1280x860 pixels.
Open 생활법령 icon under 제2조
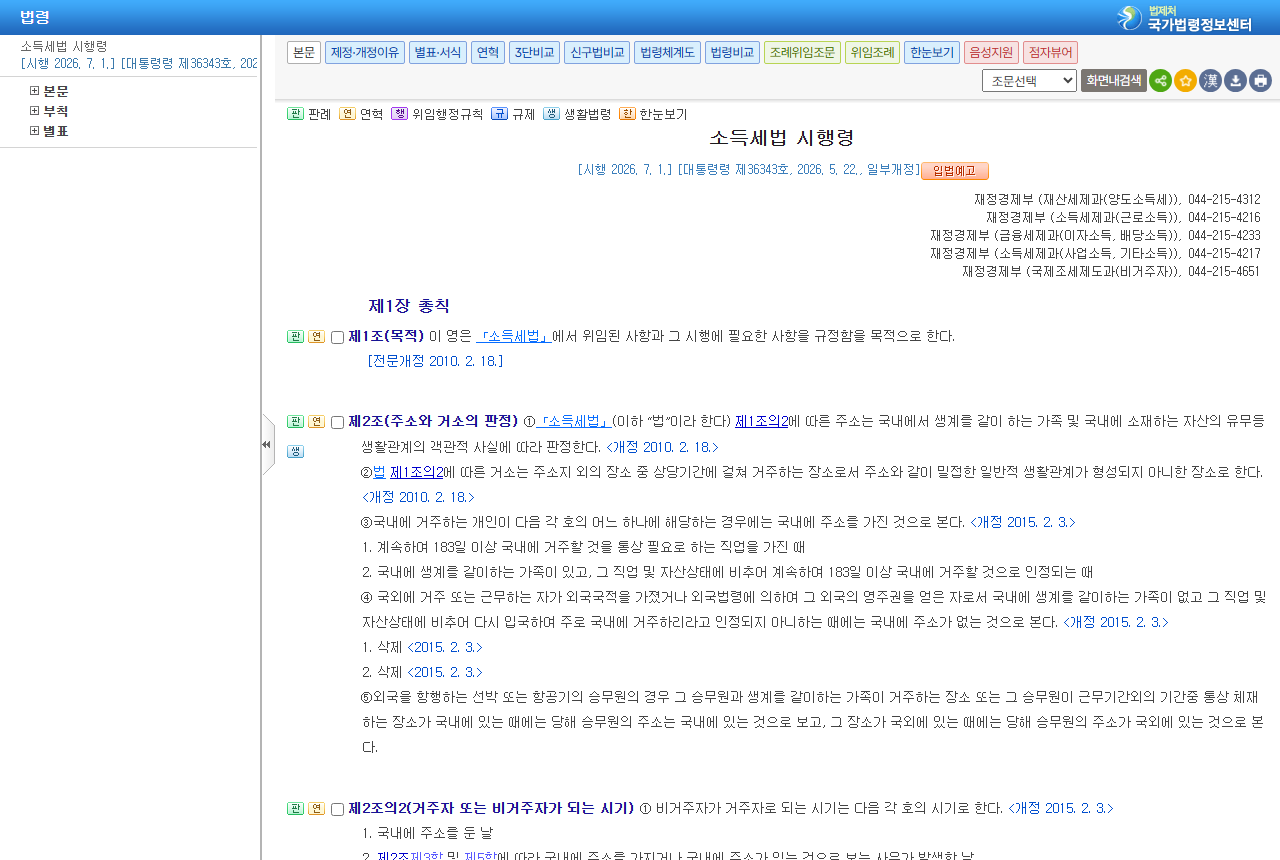coord(295,452)
